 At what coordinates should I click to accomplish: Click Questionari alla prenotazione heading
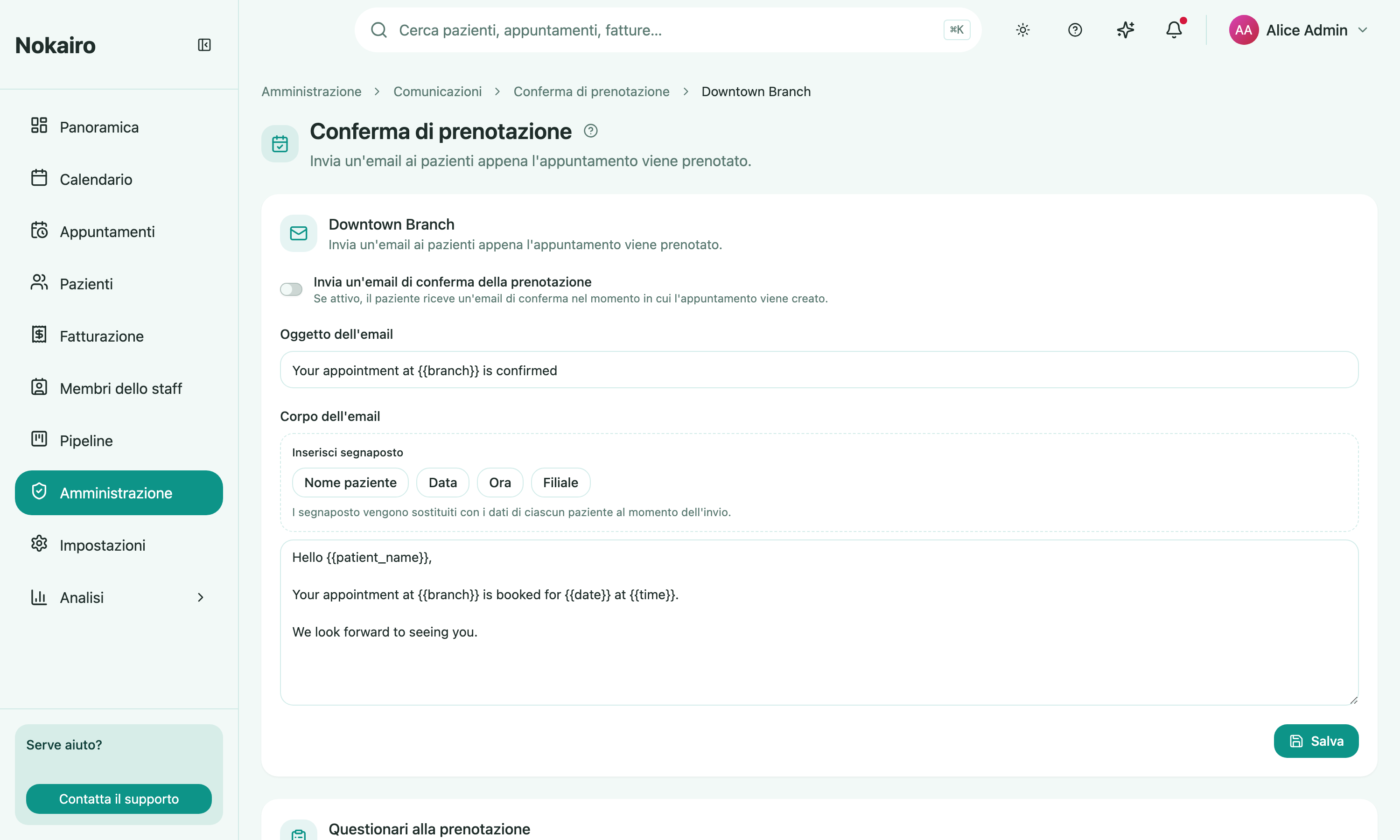(429, 829)
